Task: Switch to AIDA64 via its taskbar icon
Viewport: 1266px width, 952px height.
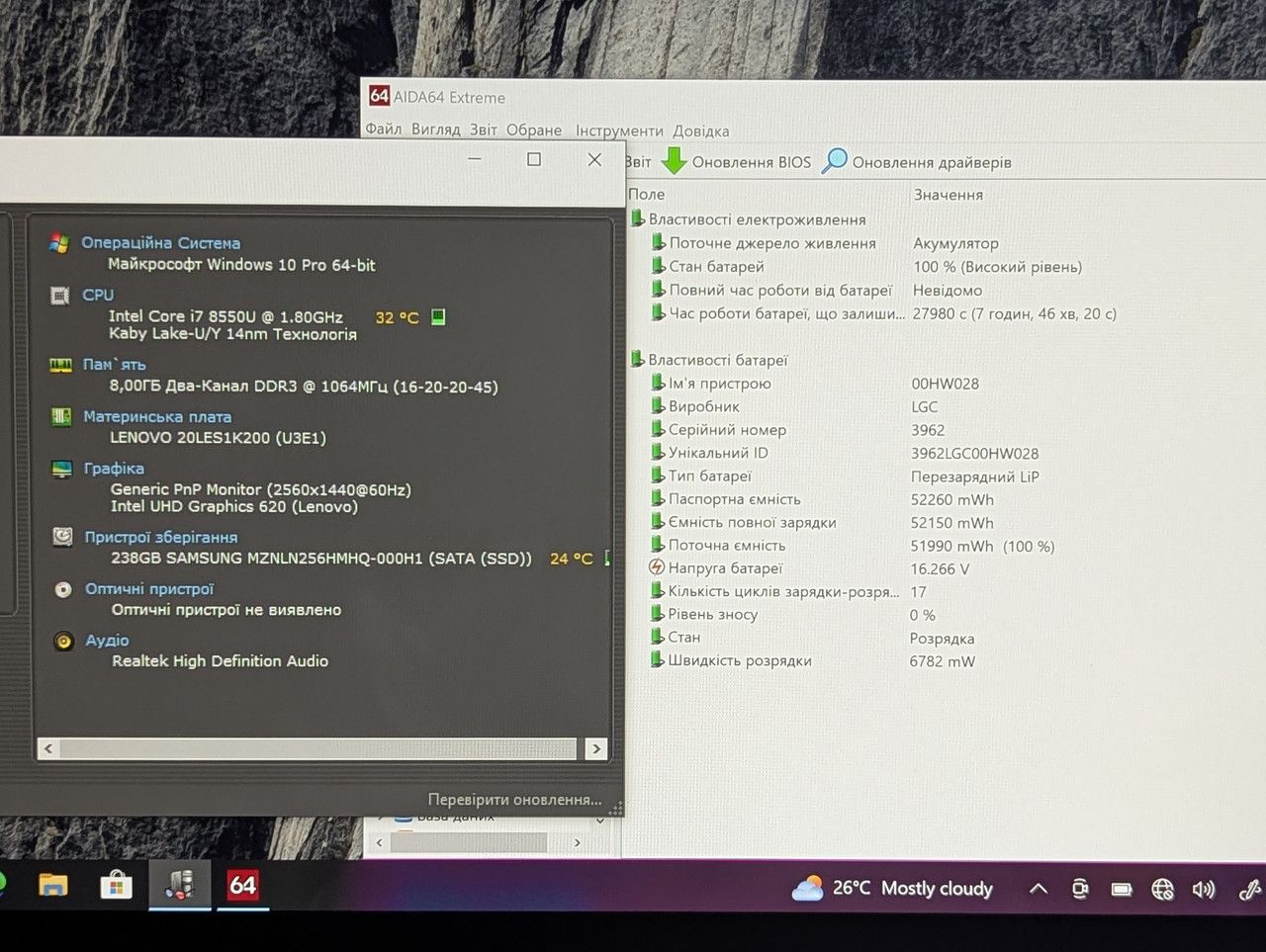Action: point(242,885)
